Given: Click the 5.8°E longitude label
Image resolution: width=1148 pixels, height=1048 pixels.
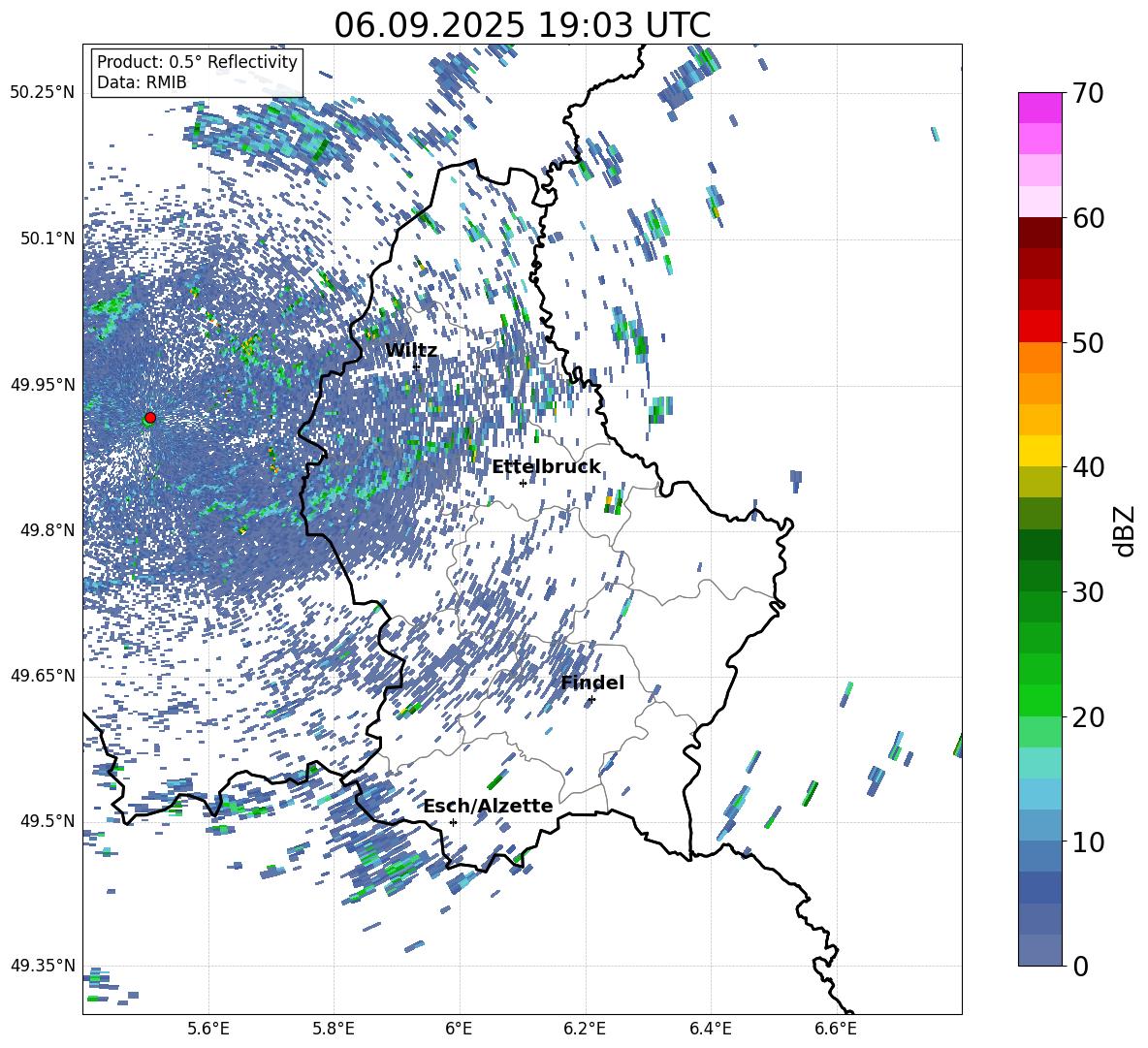Looking at the screenshot, I should (334, 1029).
